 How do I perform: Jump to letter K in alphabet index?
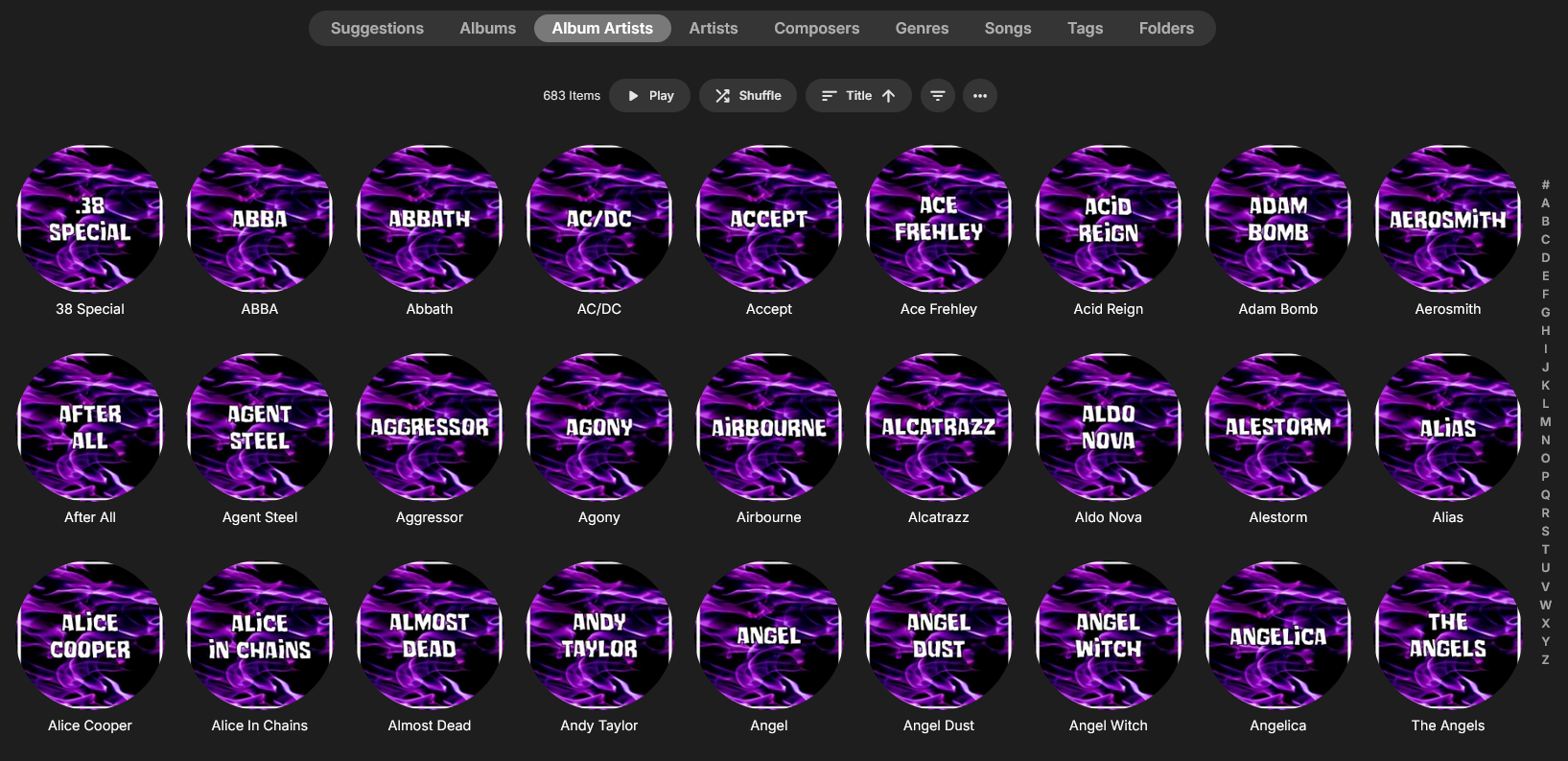coord(1545,386)
